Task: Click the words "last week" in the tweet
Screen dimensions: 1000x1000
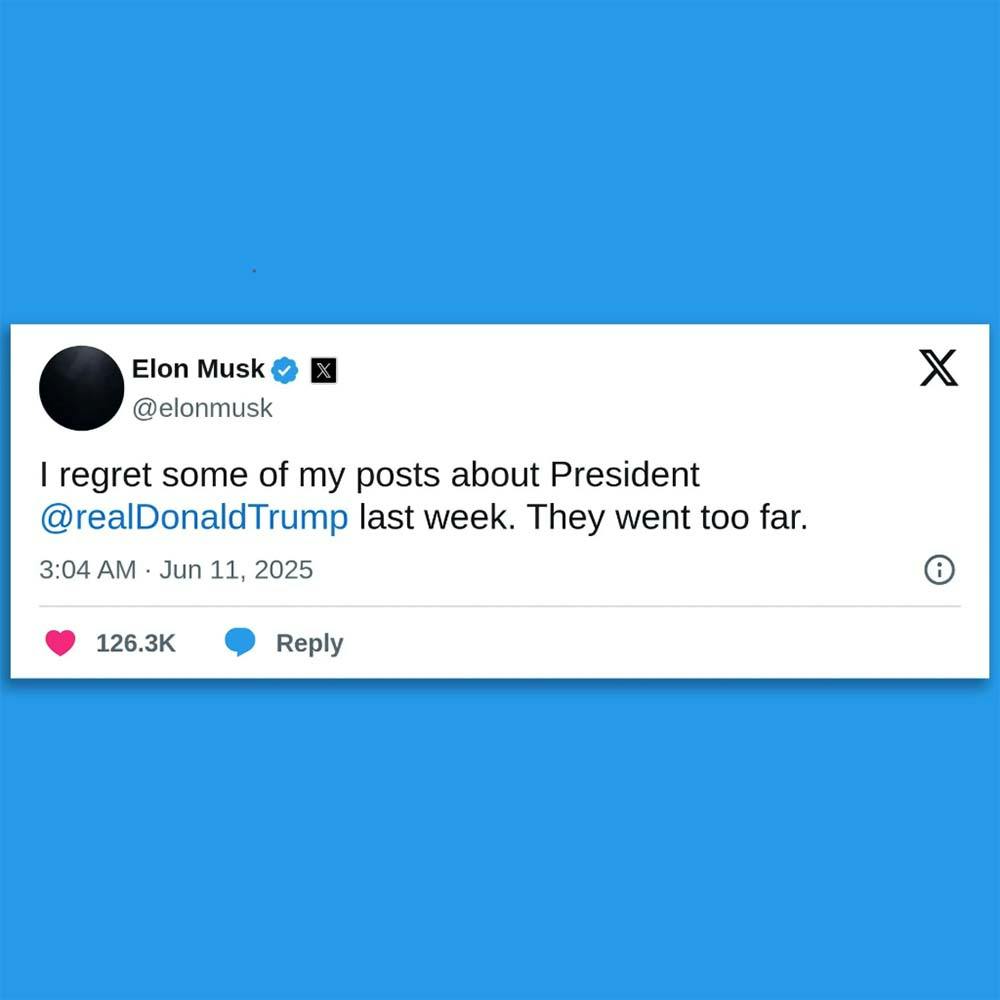Action: click(x=435, y=517)
